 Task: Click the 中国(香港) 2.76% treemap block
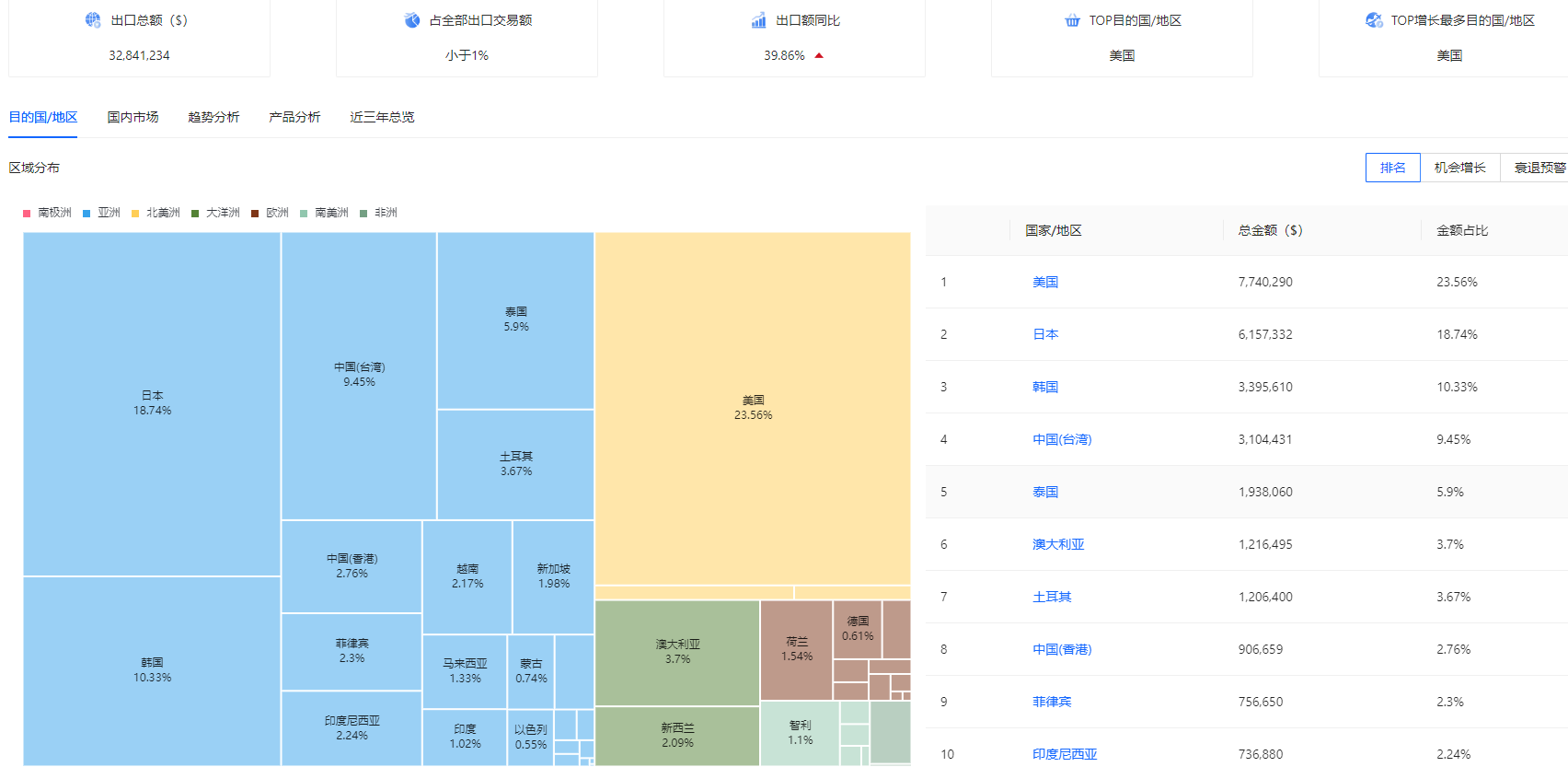(352, 566)
